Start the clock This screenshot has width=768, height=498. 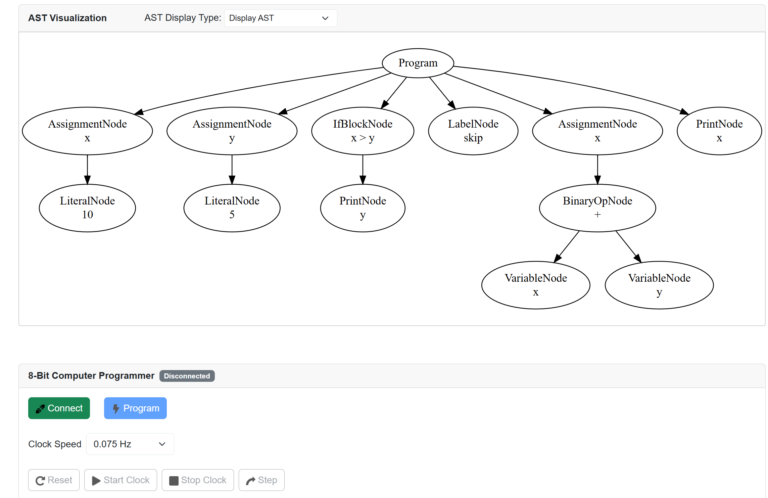point(120,480)
